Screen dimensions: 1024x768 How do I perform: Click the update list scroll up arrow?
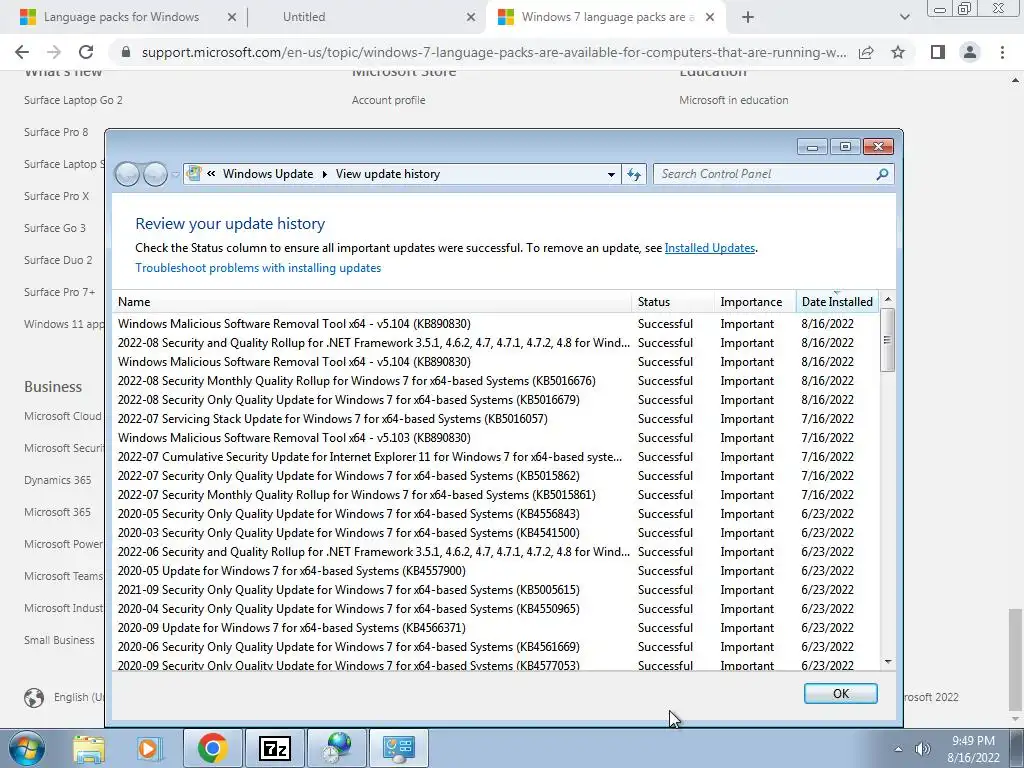[x=888, y=299]
